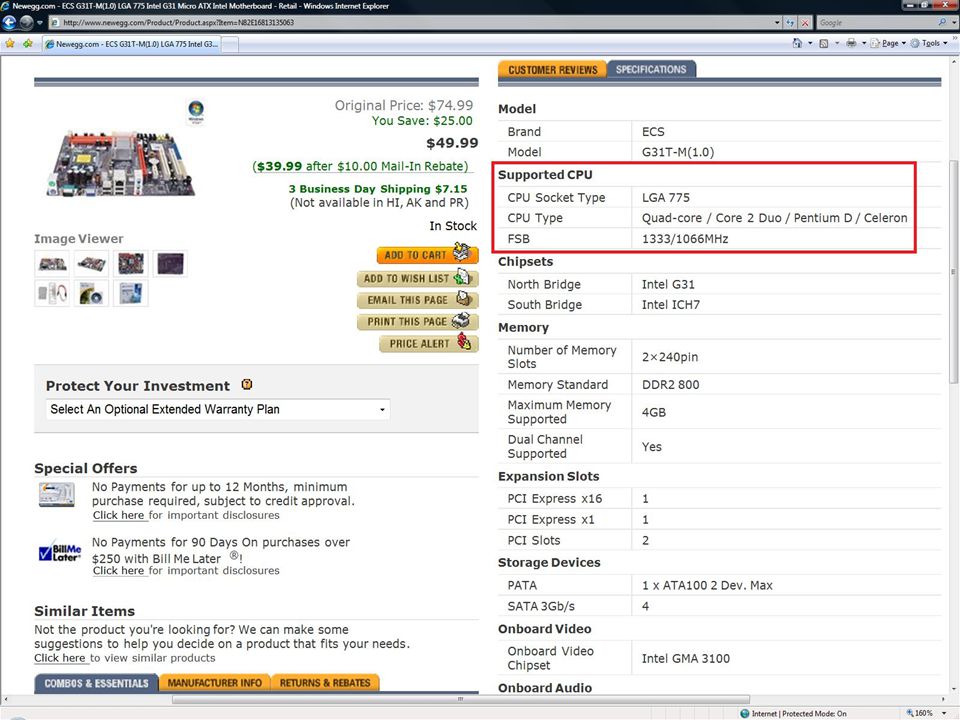The width and height of the screenshot is (960, 720).
Task: Click the "G31T-M(1.0)" model value
Action: pos(678,152)
